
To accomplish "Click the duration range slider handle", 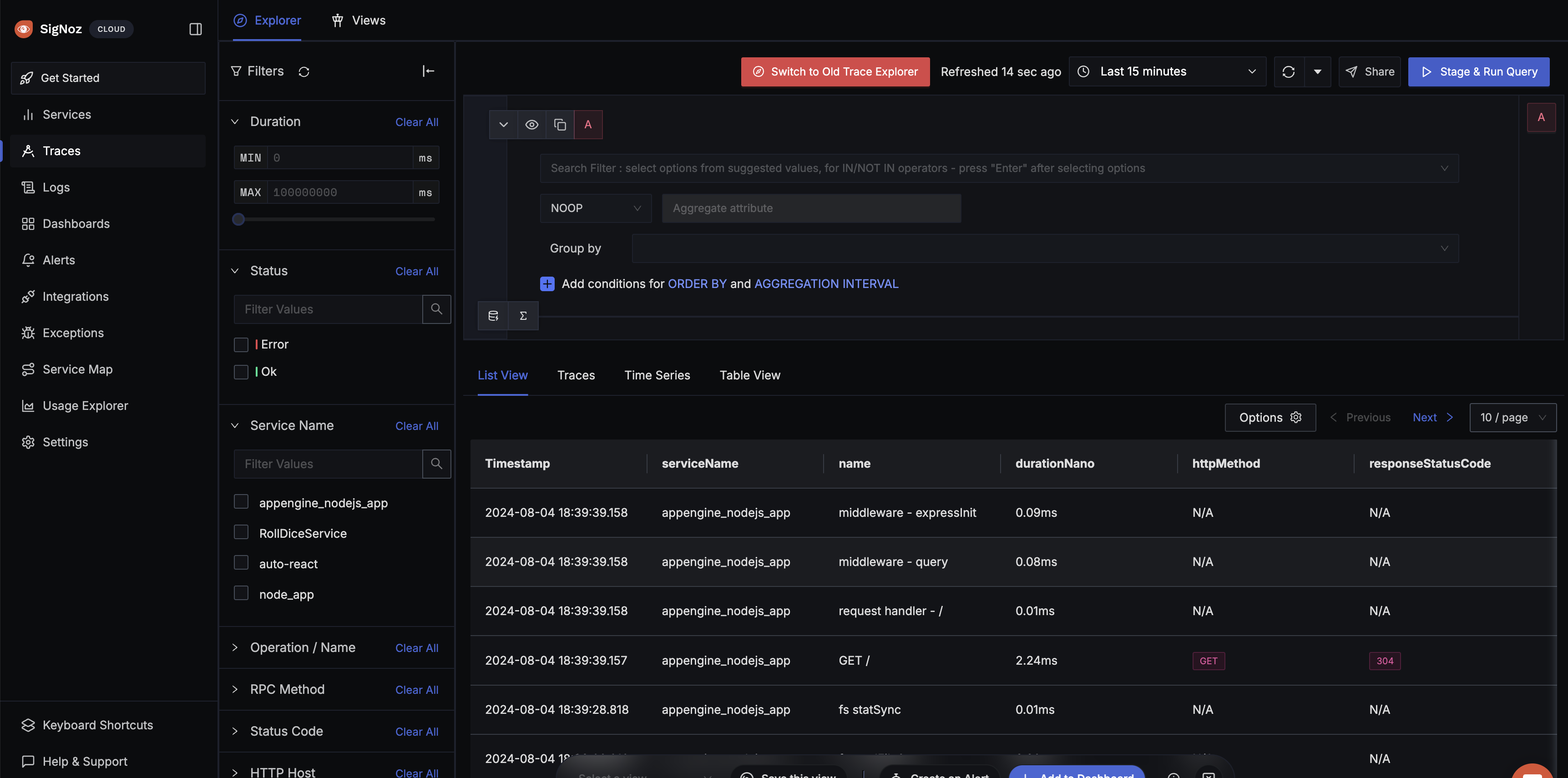I will [x=238, y=219].
